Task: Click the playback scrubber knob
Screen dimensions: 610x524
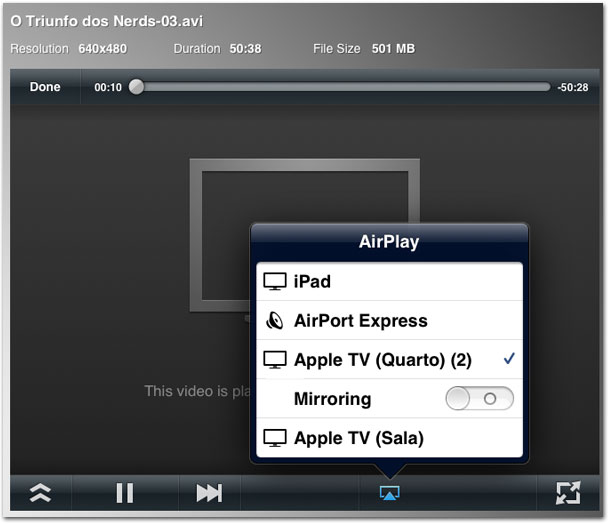Action: 137,87
